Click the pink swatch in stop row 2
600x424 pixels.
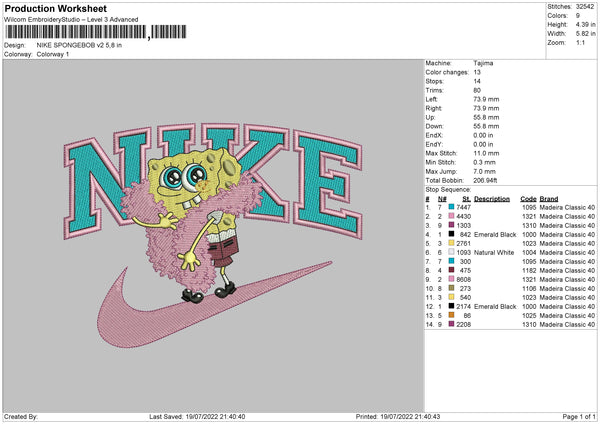[452, 216]
